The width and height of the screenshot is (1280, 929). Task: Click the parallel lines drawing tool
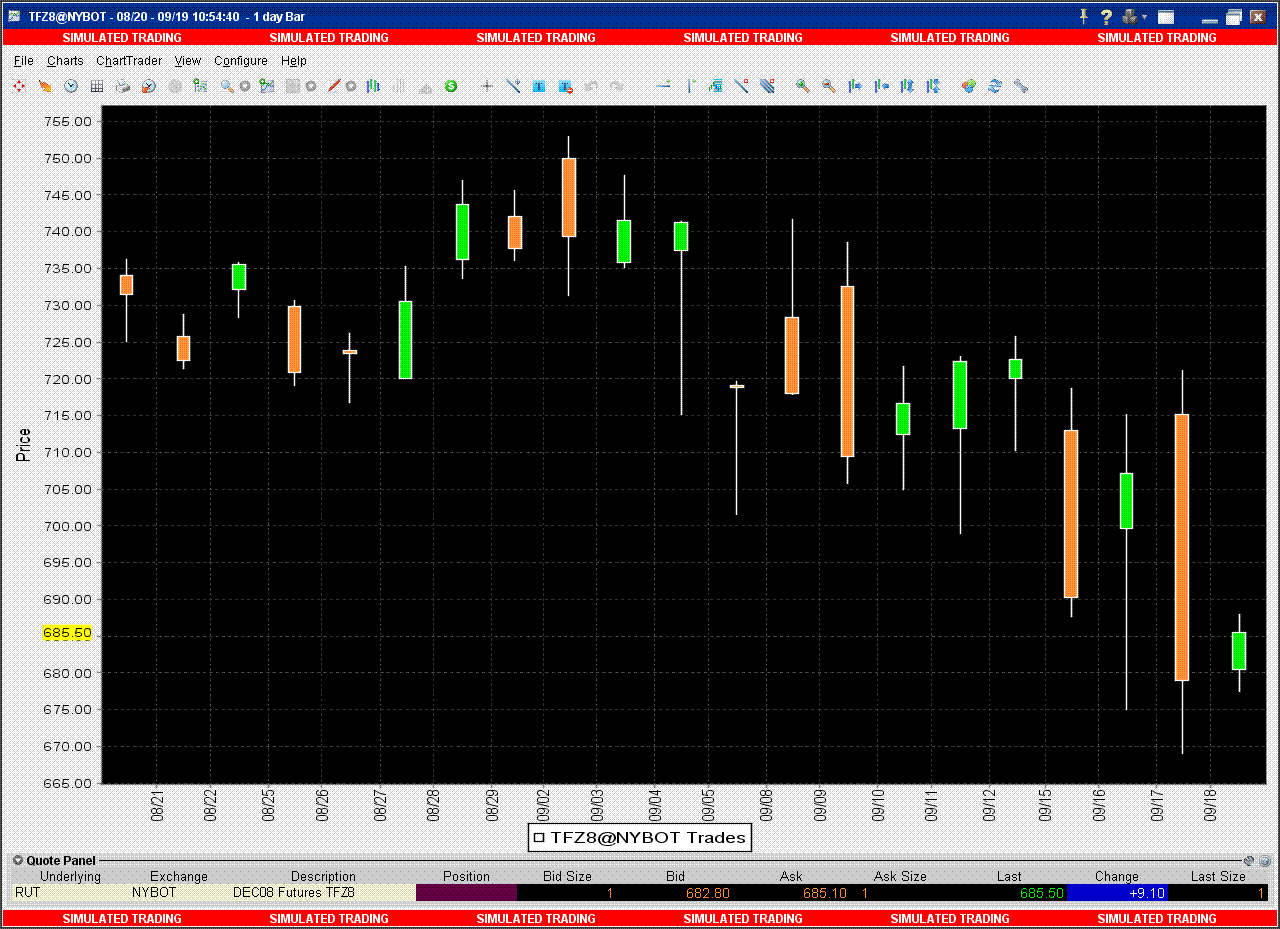coord(767,87)
